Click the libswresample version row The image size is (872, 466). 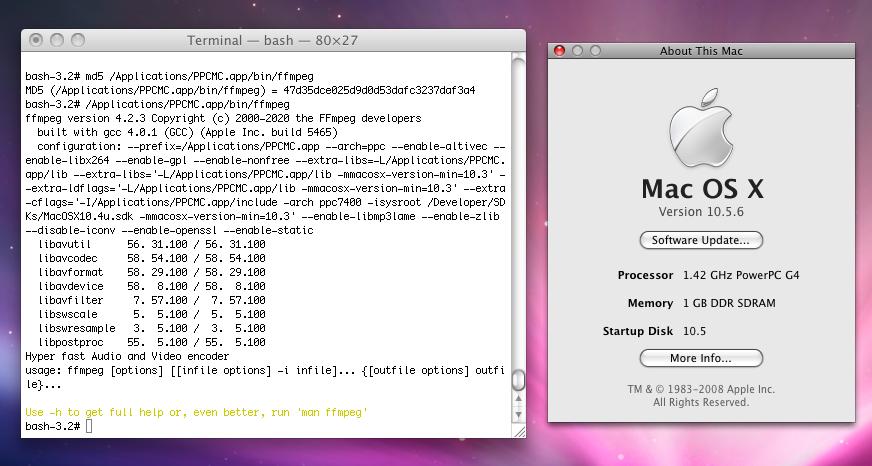[x=152, y=328]
